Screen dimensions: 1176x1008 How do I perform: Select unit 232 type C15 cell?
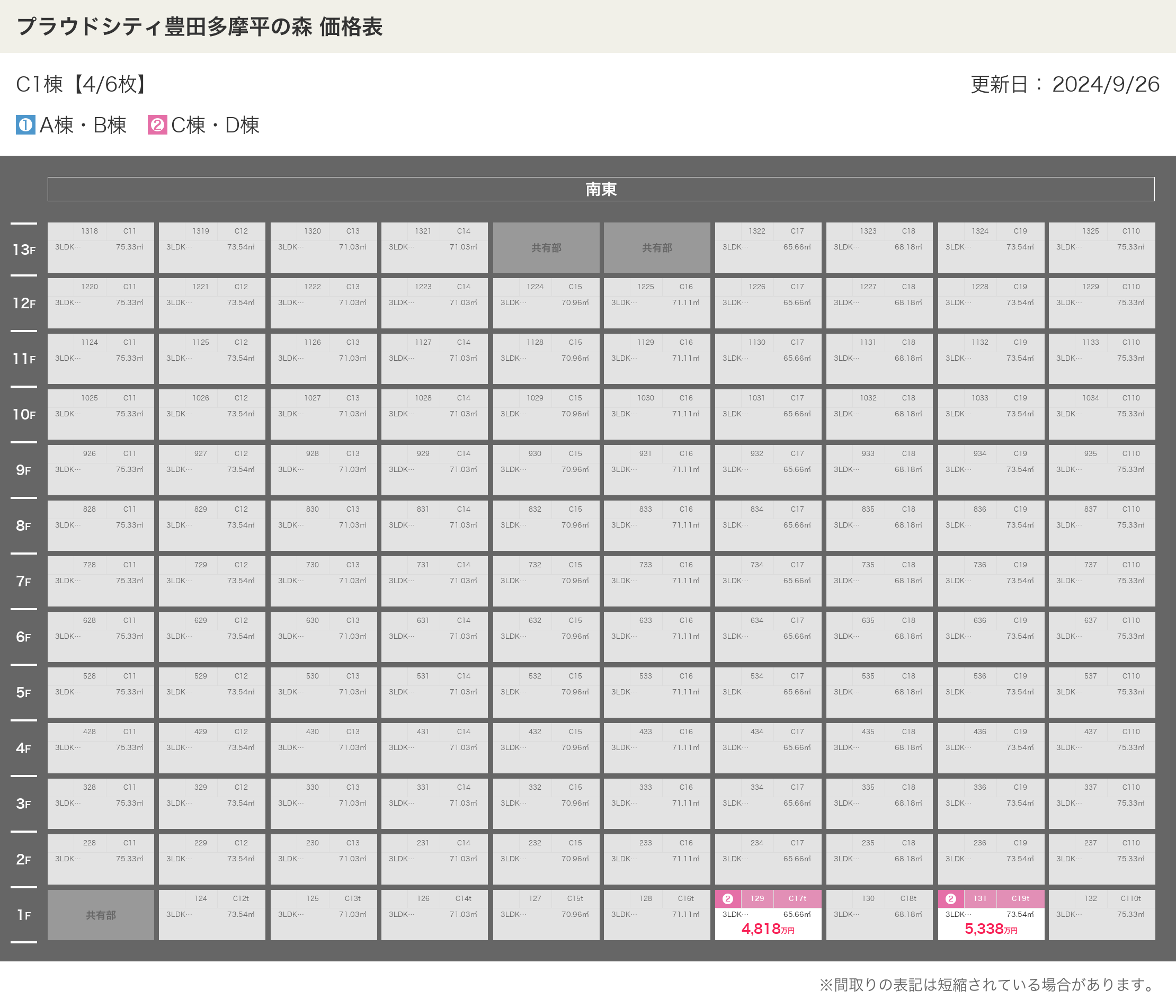click(x=546, y=859)
